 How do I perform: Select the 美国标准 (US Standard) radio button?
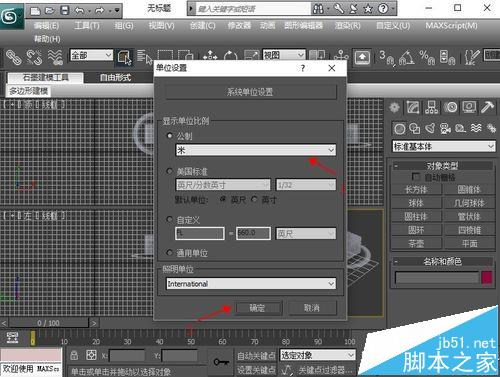pyautogui.click(x=169, y=171)
